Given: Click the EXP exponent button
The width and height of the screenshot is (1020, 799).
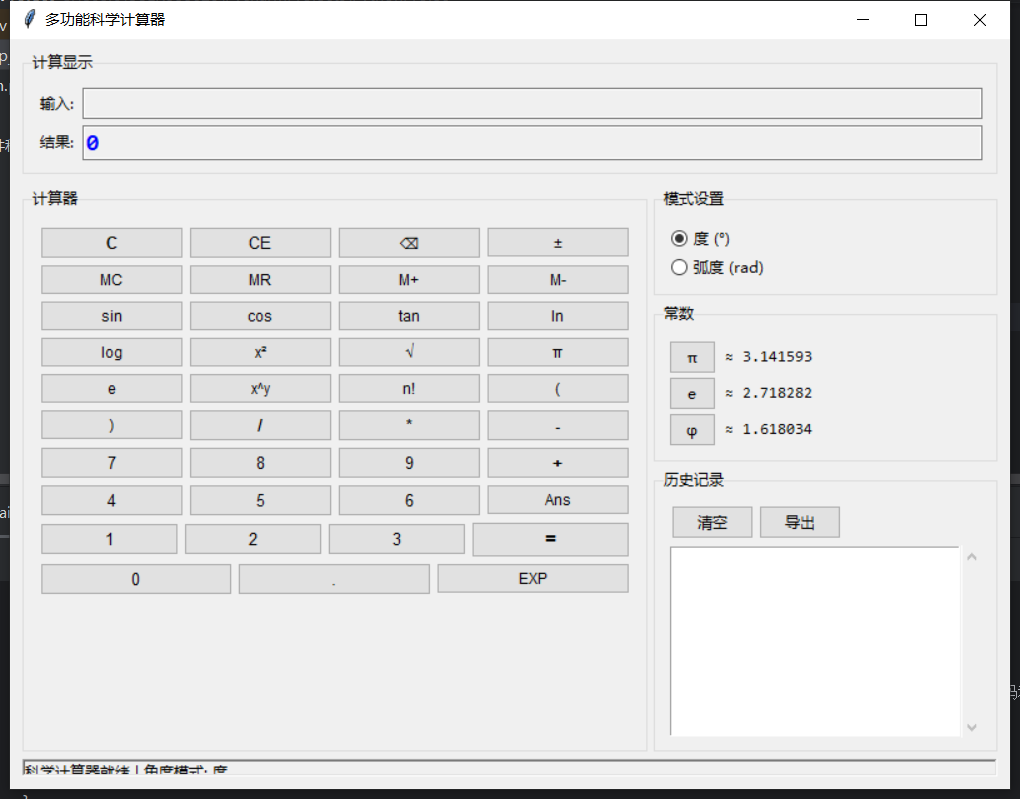Looking at the screenshot, I should coord(533,578).
